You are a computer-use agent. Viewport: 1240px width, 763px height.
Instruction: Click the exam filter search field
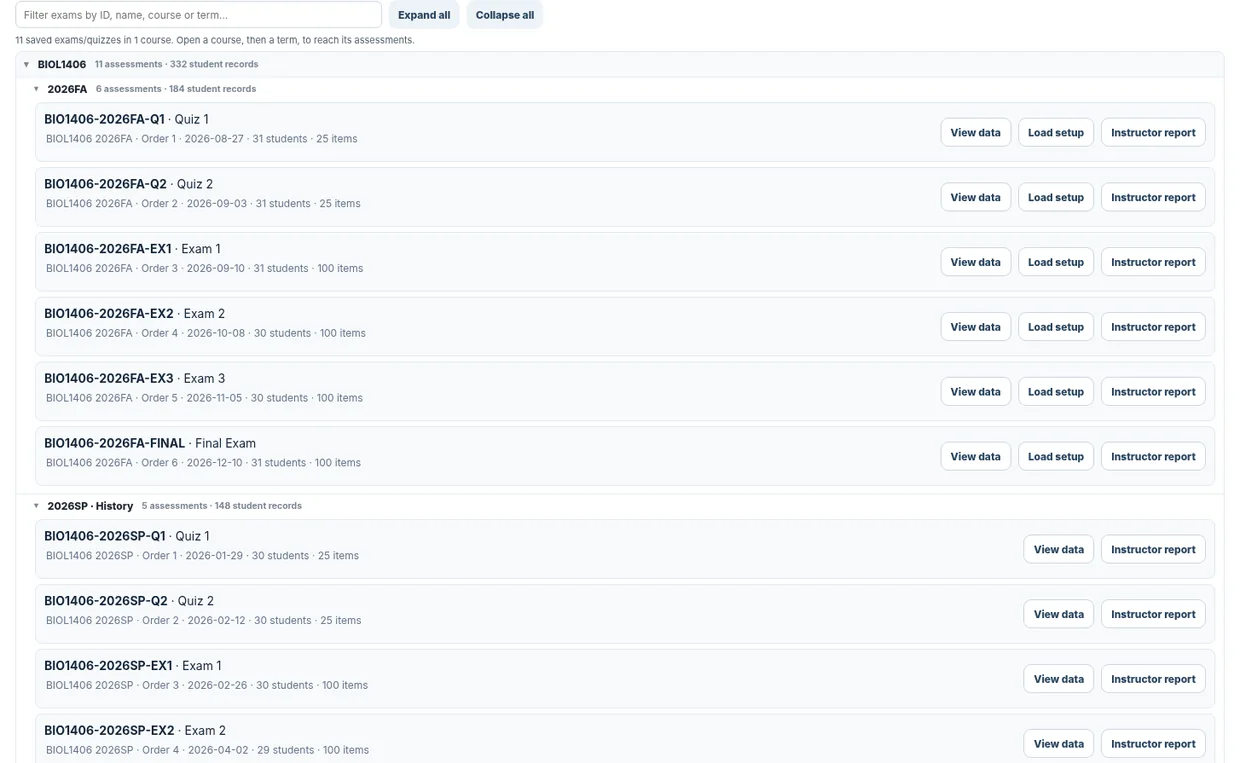(x=198, y=15)
